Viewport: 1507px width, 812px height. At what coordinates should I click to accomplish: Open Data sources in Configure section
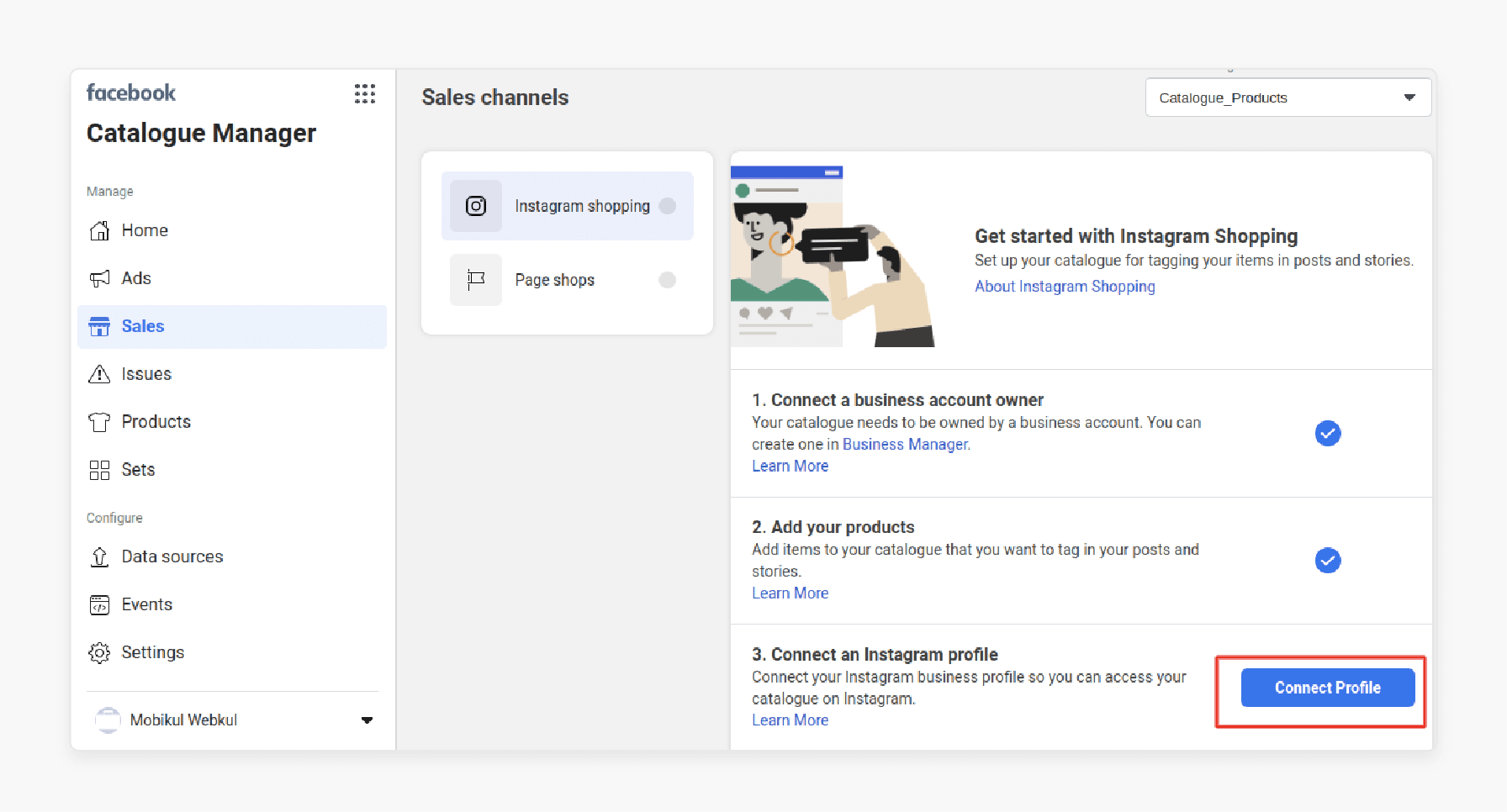pyautogui.click(x=232, y=556)
